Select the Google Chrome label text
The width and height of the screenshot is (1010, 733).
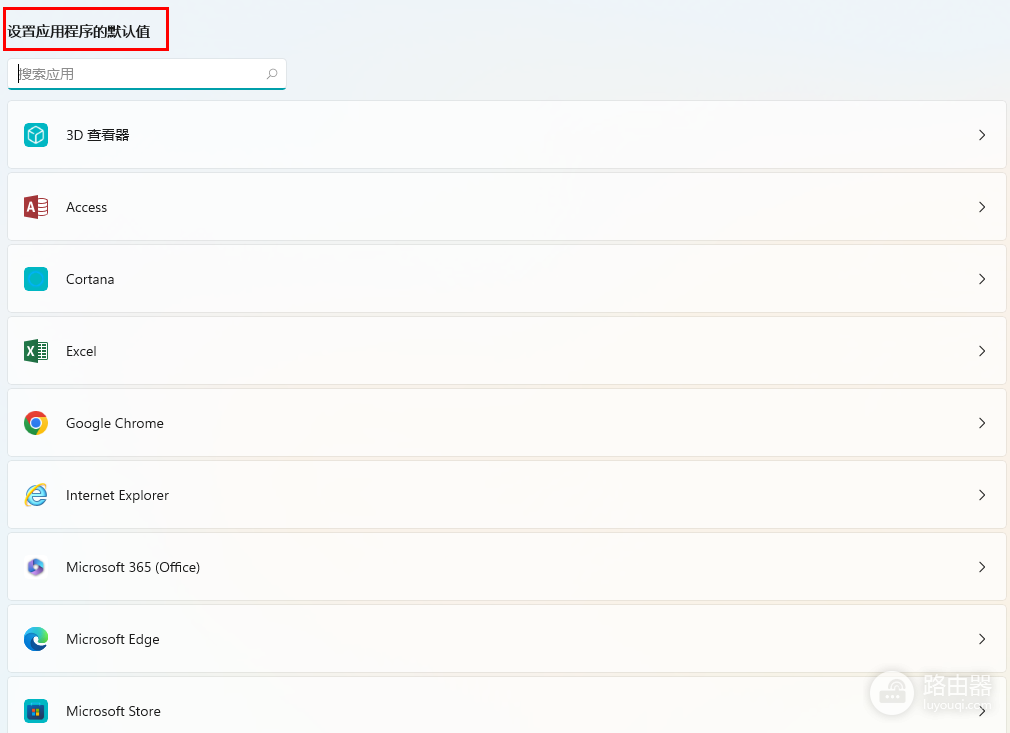(x=115, y=423)
